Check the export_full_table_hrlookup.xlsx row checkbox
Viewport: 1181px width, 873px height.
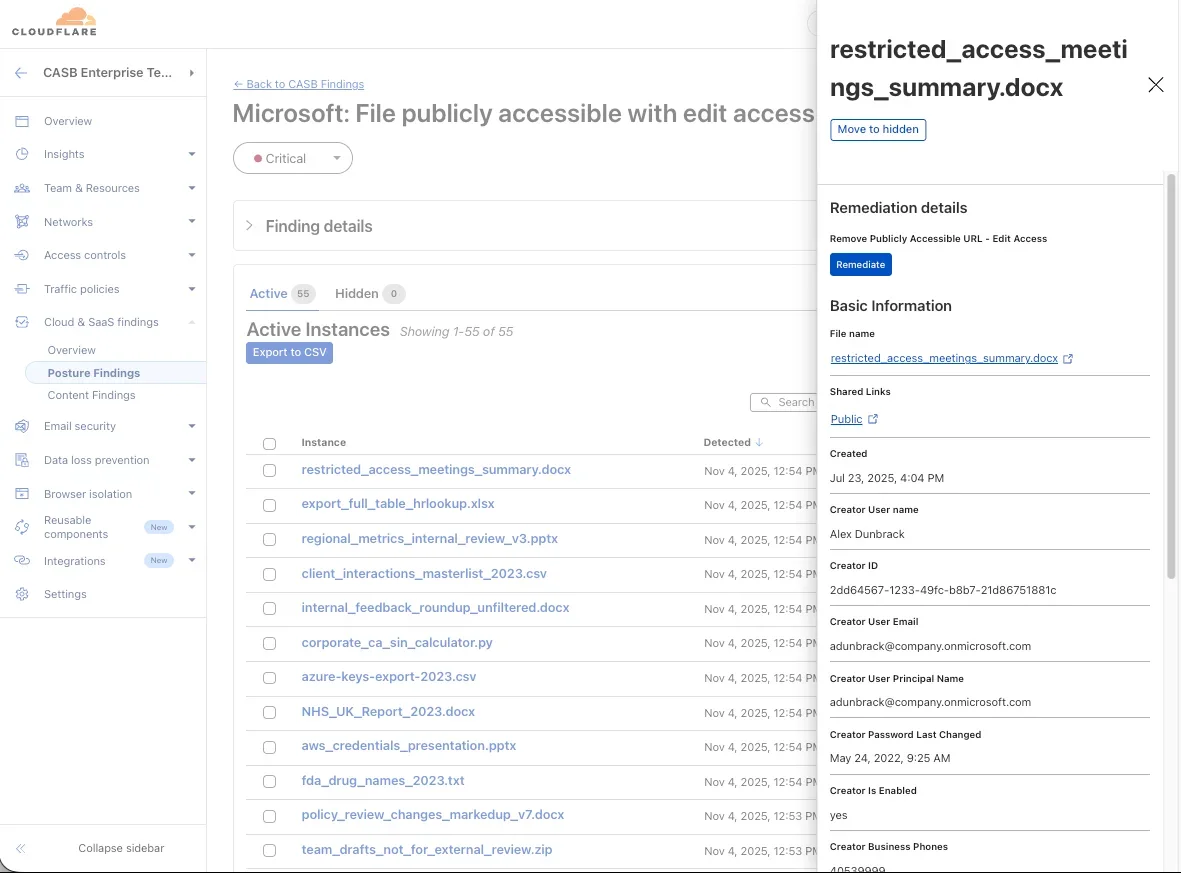(x=269, y=504)
